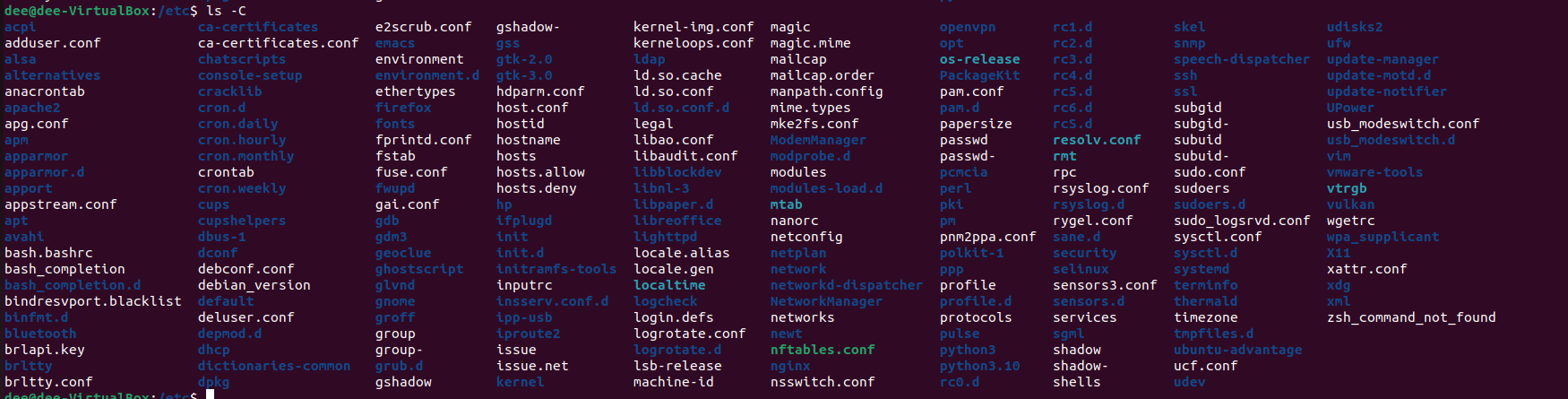The height and width of the screenshot is (399, 1568).
Task: Place cursor at the bottom terminal prompt
Action: 210,395
